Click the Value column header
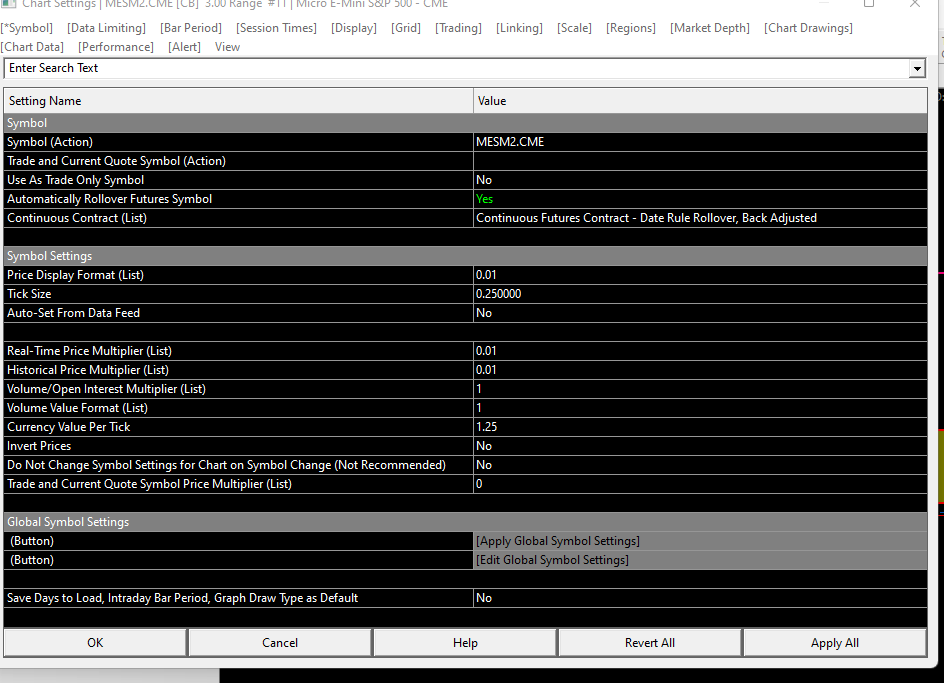This screenshot has height=683, width=944. [x=700, y=101]
